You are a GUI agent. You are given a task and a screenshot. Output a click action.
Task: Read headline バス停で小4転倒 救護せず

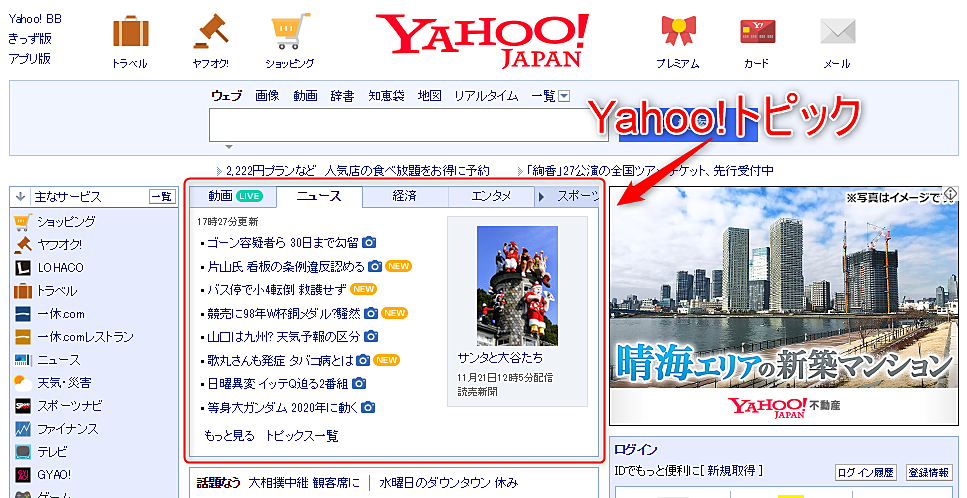tap(277, 290)
